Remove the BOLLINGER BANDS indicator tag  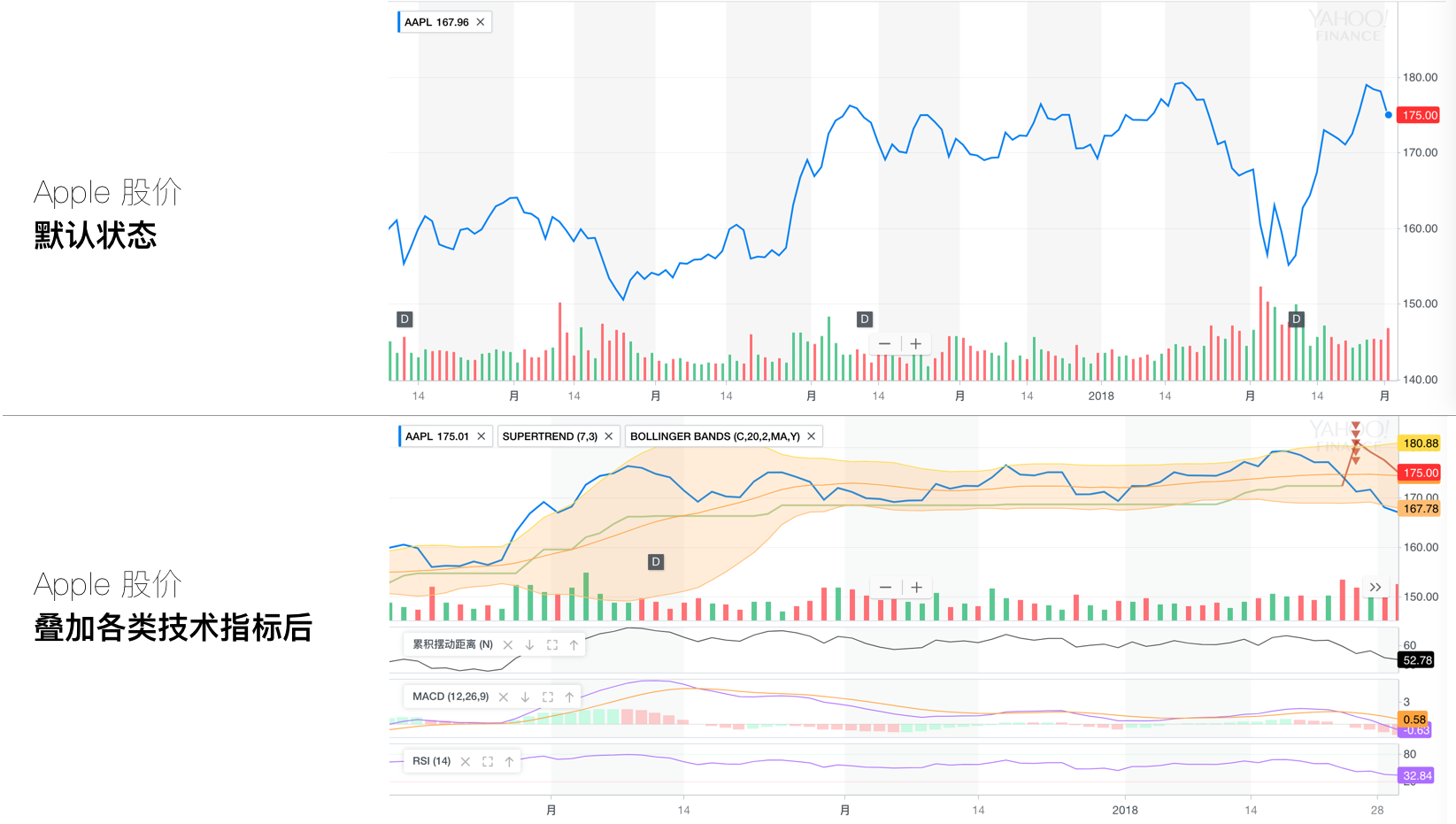tap(811, 436)
